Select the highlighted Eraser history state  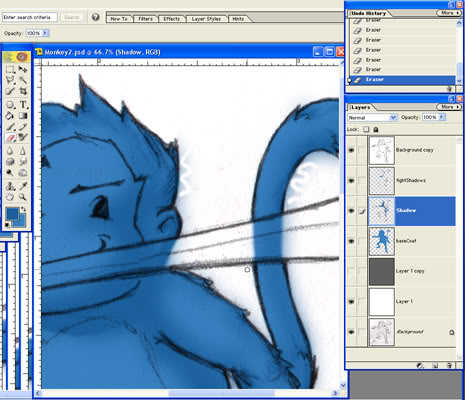402,80
